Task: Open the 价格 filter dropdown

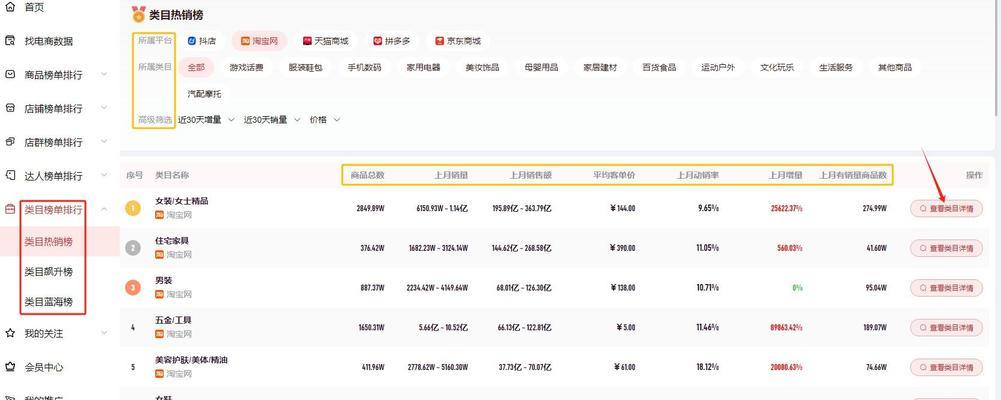Action: click(325, 119)
